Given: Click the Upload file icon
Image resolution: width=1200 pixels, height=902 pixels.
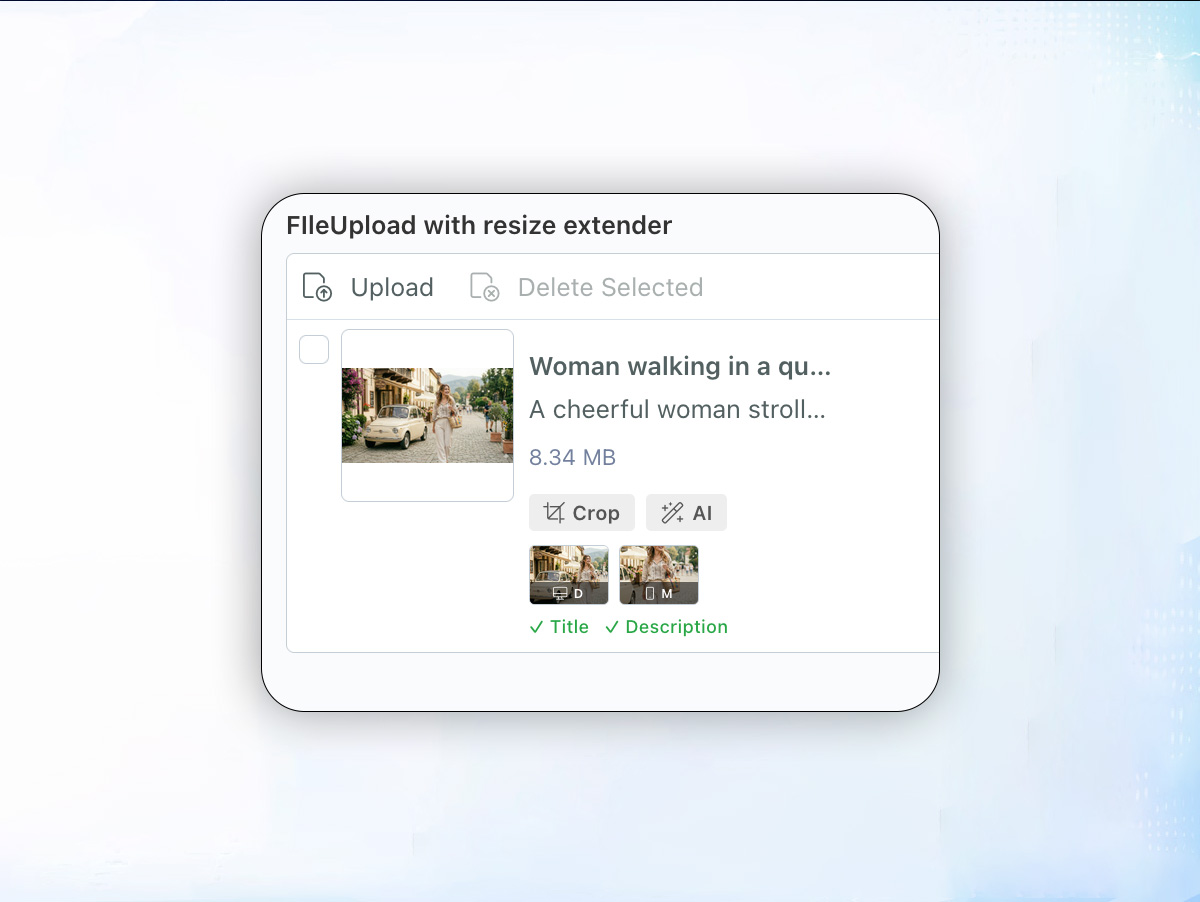Looking at the screenshot, I should pyautogui.click(x=317, y=287).
